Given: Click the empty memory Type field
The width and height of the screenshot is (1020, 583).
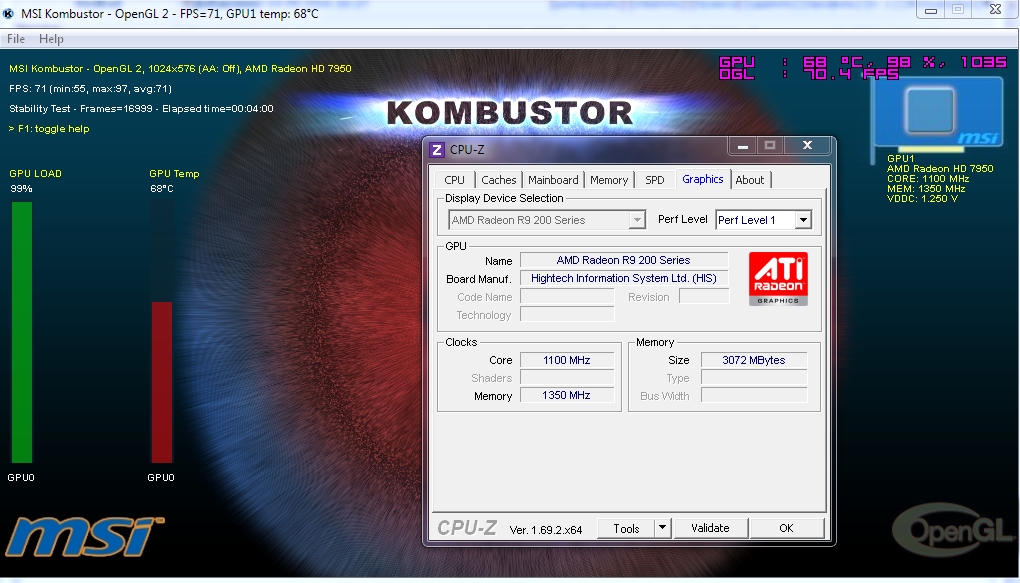Looking at the screenshot, I should pyautogui.click(x=753, y=377).
